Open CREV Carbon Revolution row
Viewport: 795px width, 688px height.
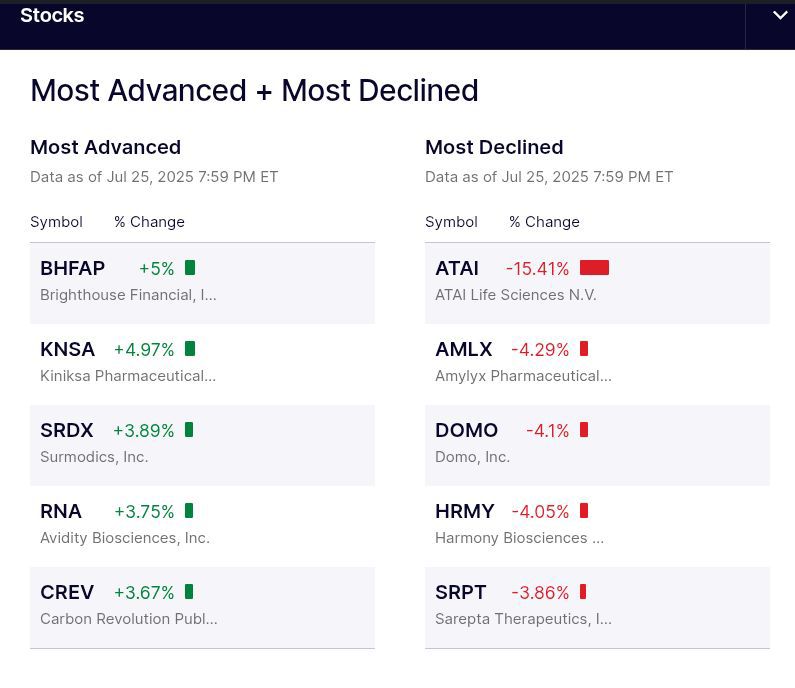[x=67, y=593]
